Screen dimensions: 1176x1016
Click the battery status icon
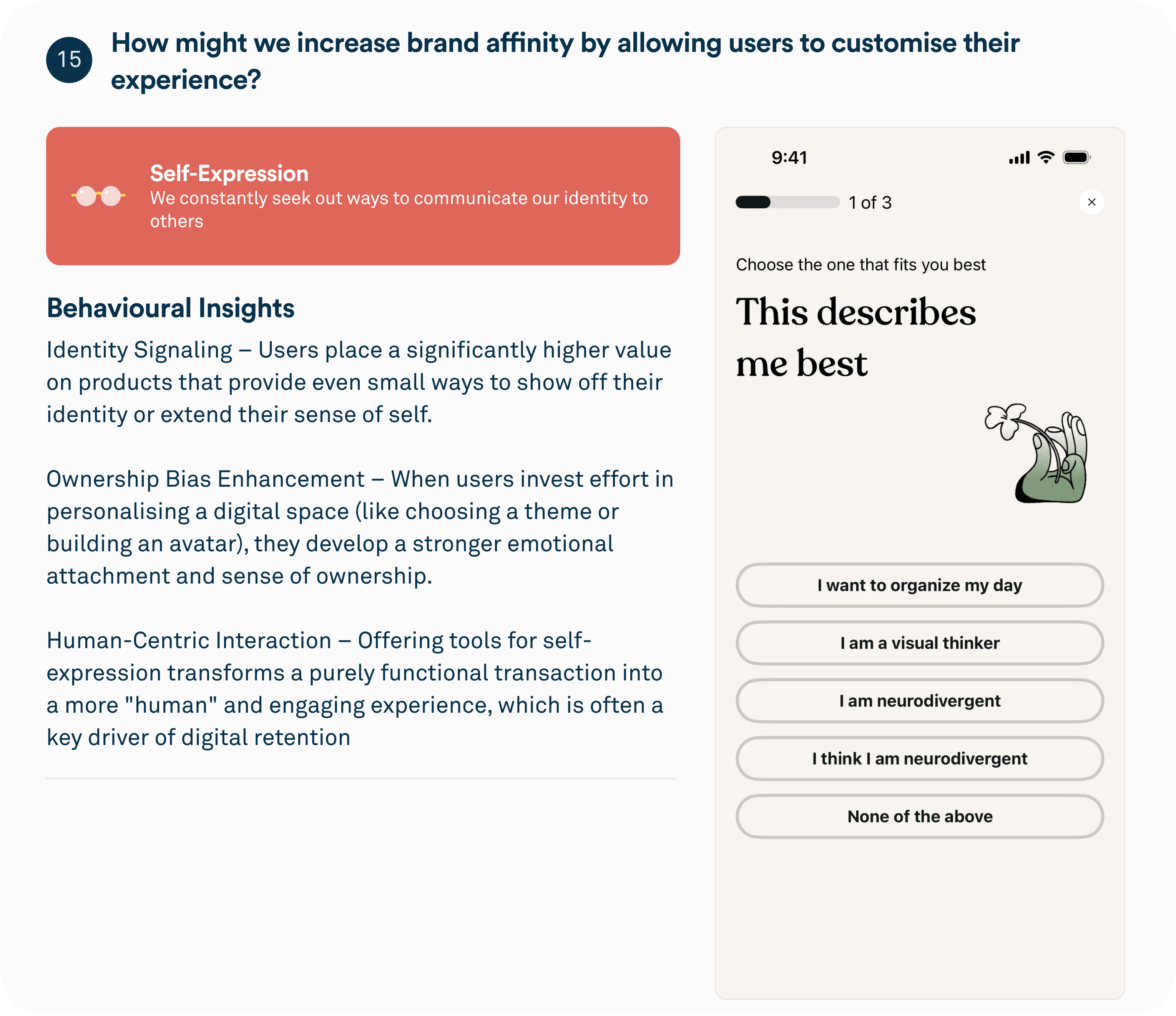pos(1076,157)
